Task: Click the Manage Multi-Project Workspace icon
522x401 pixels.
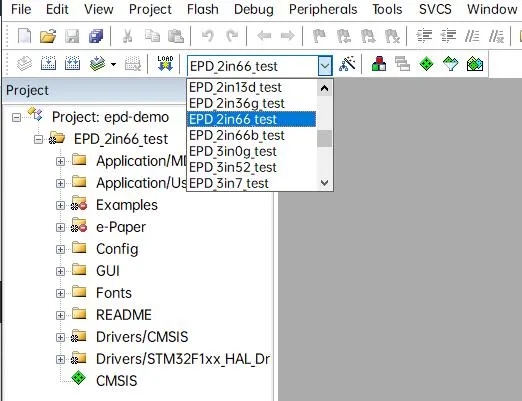Action: pyautogui.click(x=402, y=63)
